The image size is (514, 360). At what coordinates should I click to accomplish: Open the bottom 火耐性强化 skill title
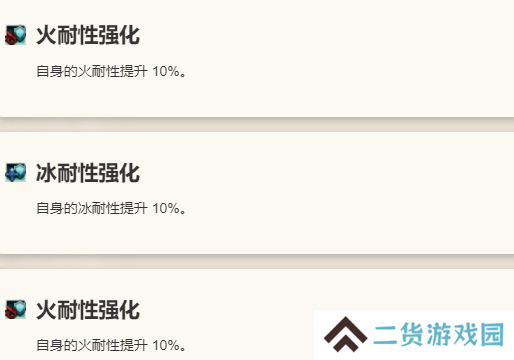[88, 310]
